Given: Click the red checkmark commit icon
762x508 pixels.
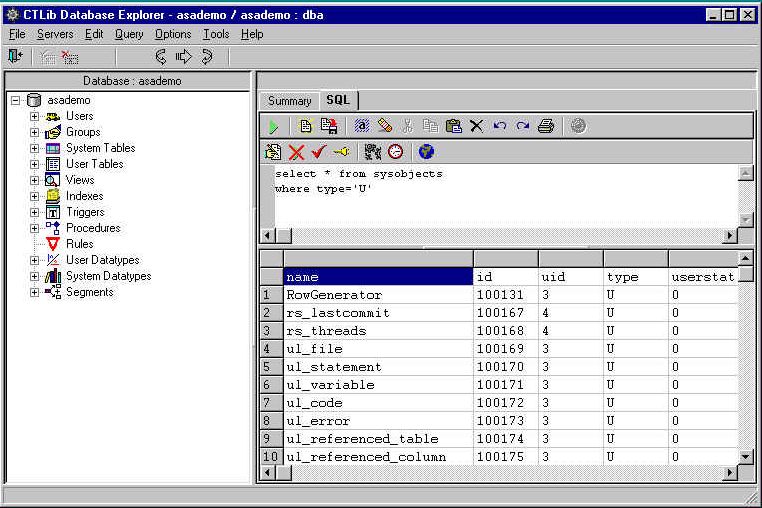Looking at the screenshot, I should pyautogui.click(x=319, y=152).
